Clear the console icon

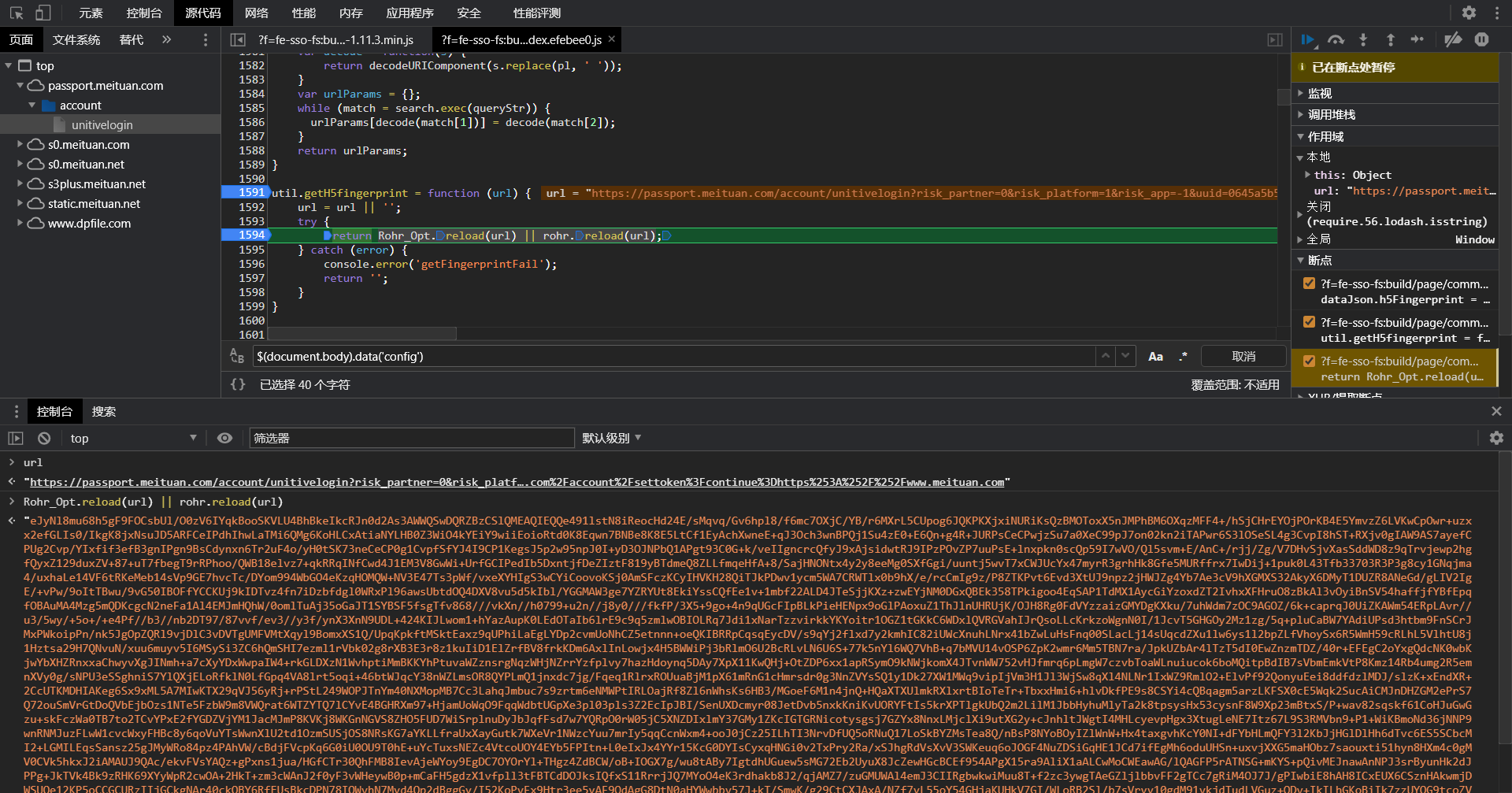tap(44, 438)
